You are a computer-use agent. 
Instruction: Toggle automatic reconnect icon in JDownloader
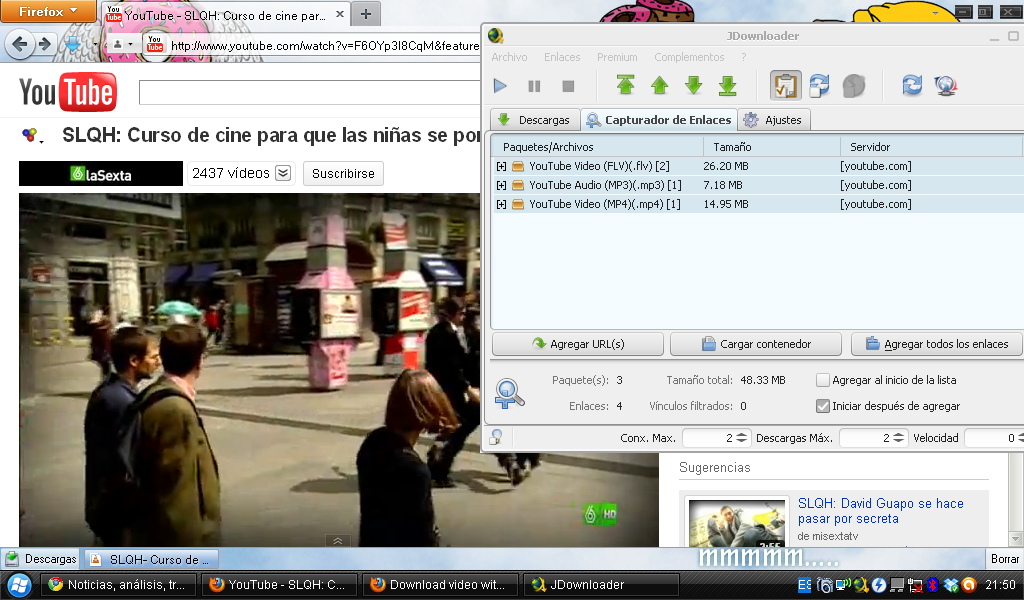(820, 86)
